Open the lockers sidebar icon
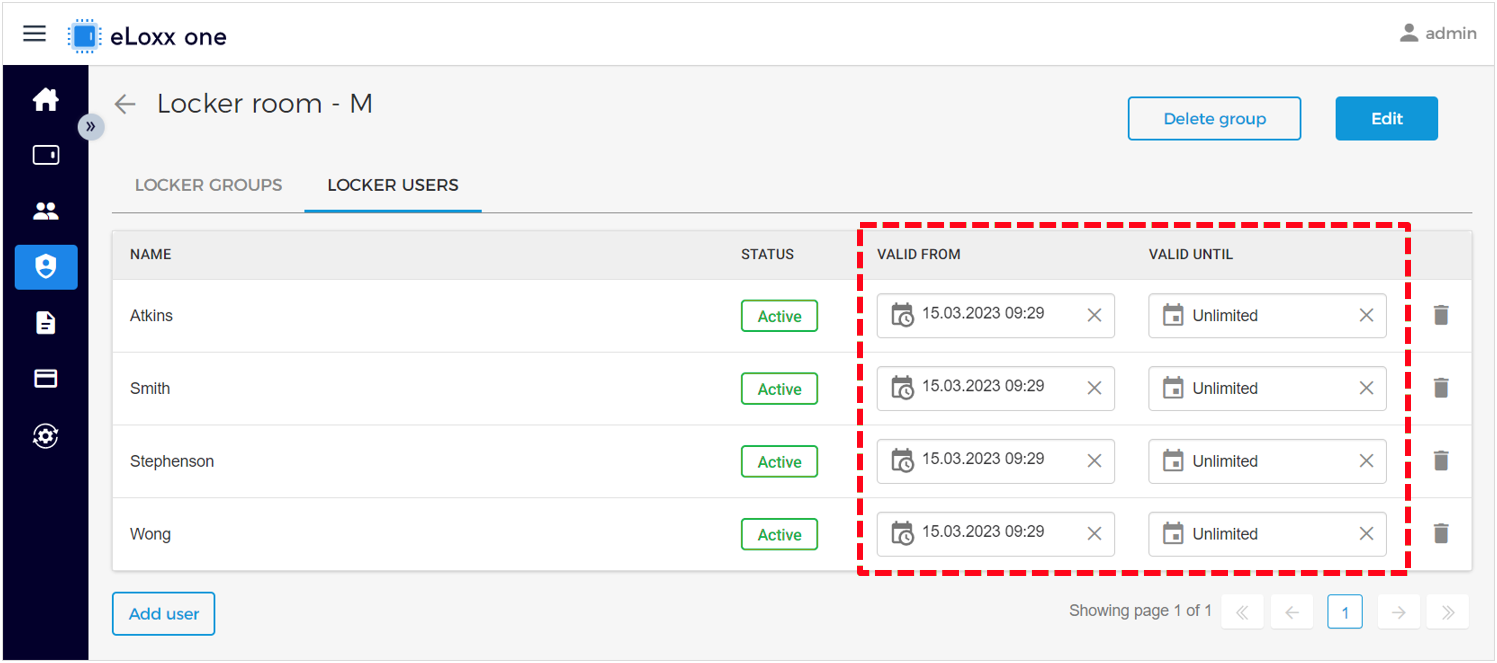This screenshot has width=1497, height=663. pos(46,155)
